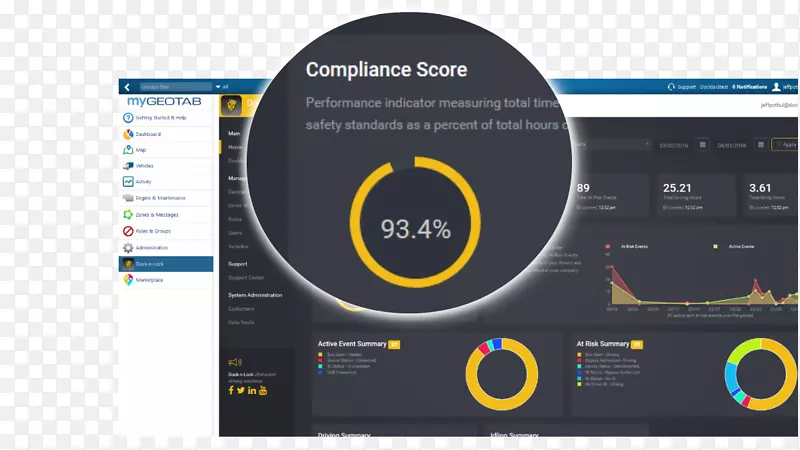This screenshot has height=450, width=800.
Task: Click the 89 at-risk events card
Action: click(610, 195)
